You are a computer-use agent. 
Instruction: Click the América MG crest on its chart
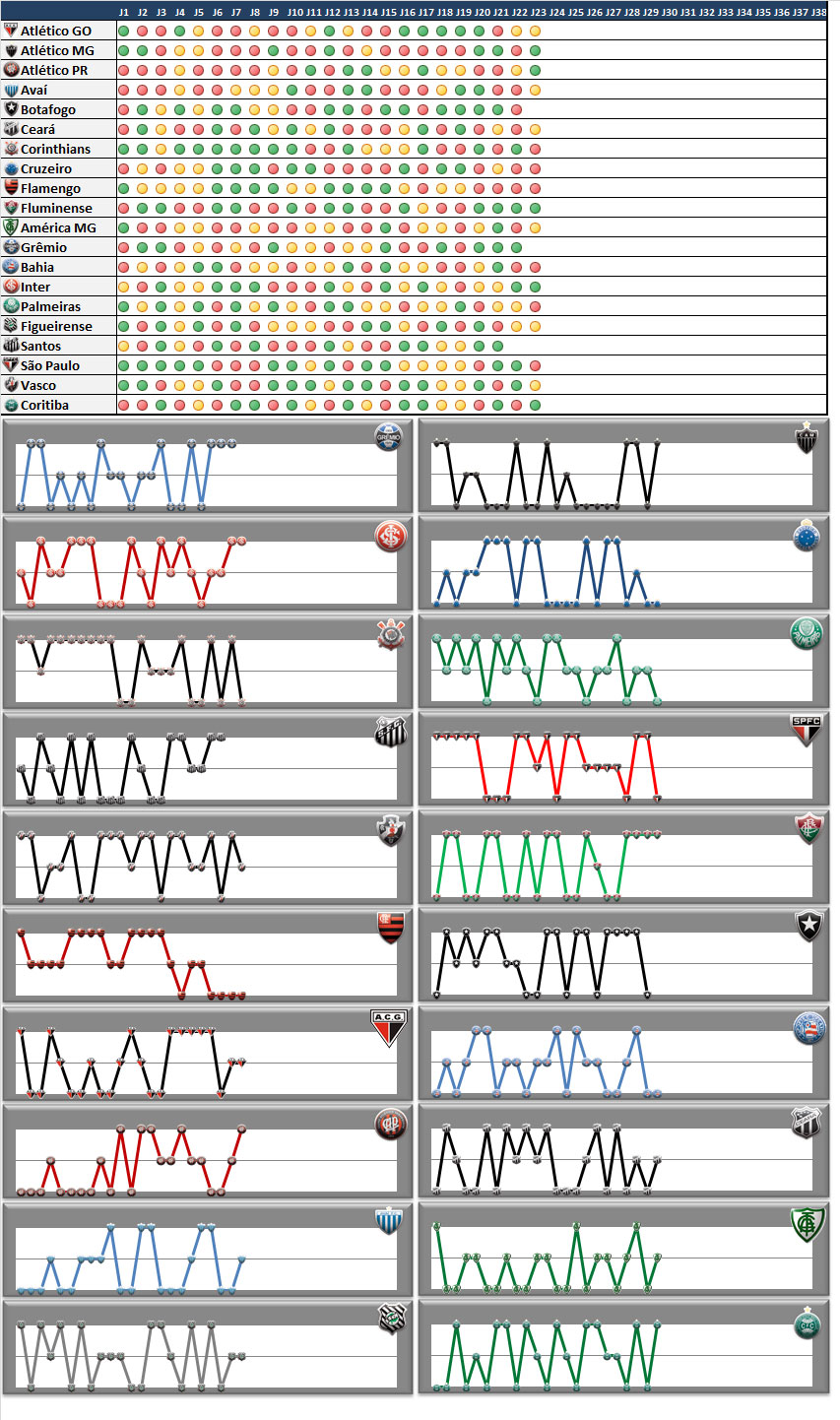point(807,1224)
